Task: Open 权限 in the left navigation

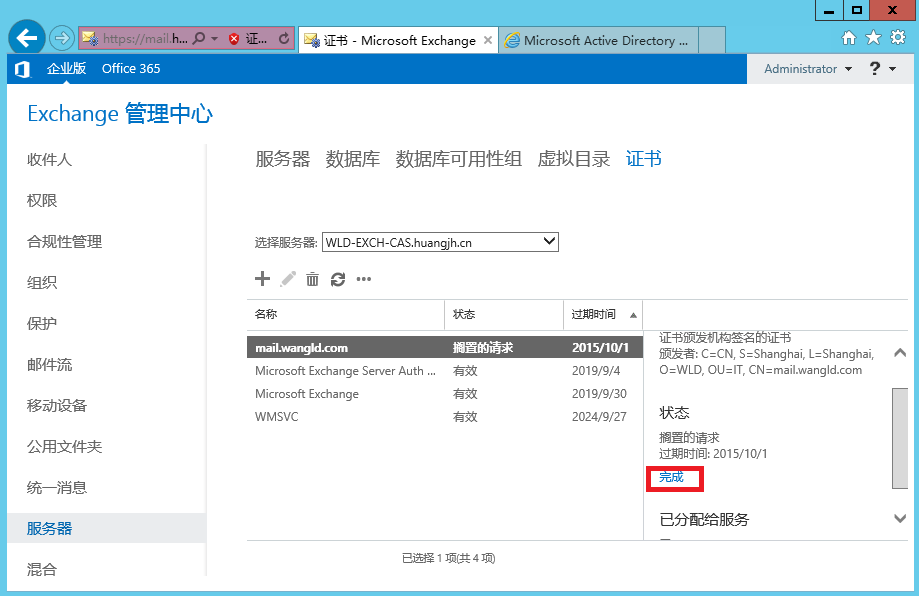Action: (42, 200)
